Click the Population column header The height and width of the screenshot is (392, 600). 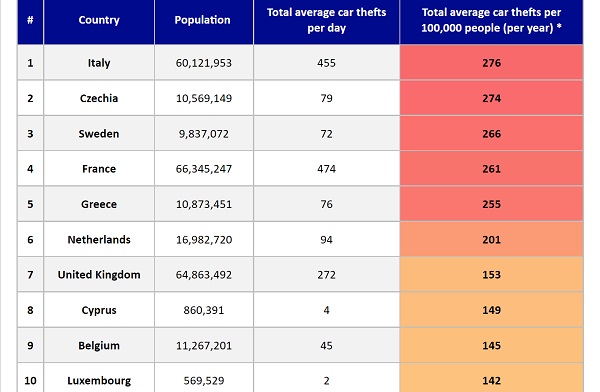click(204, 20)
